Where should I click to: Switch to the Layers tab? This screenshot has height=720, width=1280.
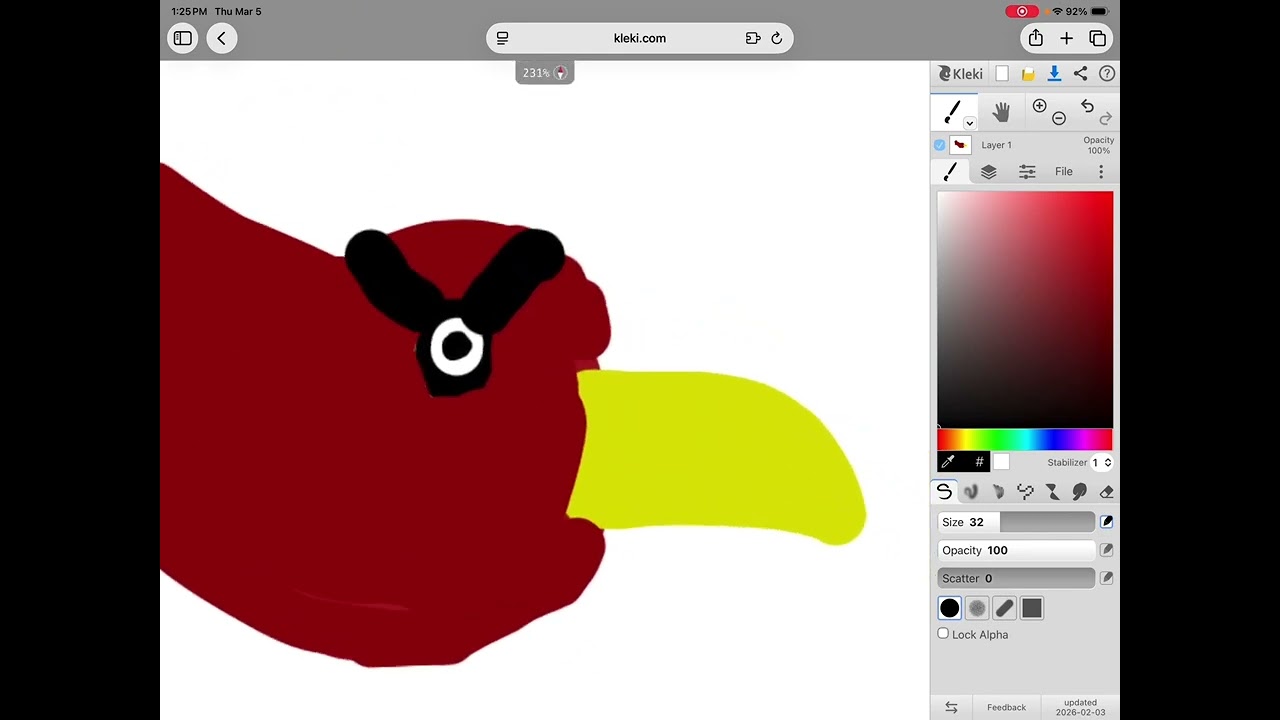[988, 172]
